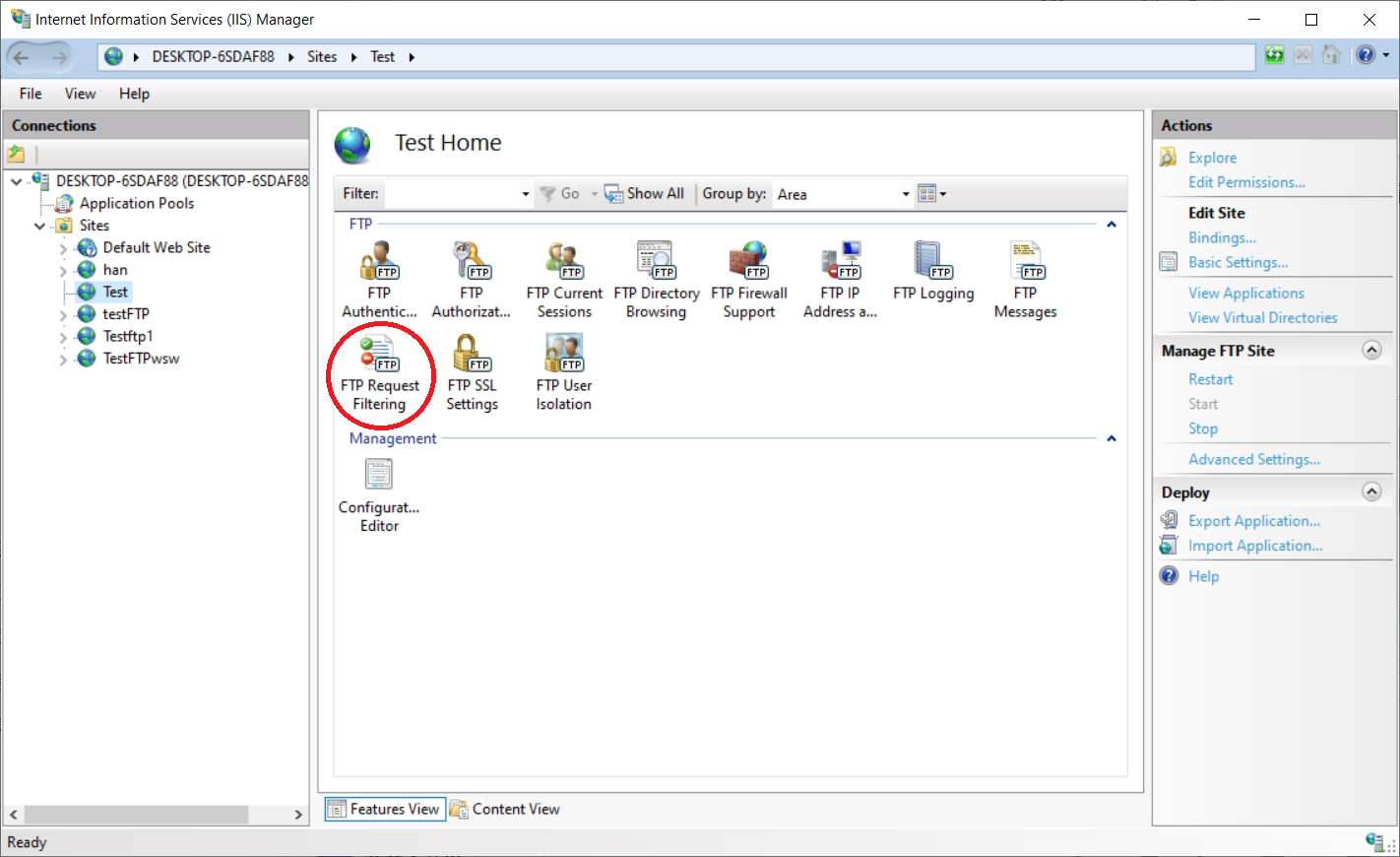The height and width of the screenshot is (857, 1400).
Task: Click the Stop loading icon in address bar
Action: coord(1303,55)
